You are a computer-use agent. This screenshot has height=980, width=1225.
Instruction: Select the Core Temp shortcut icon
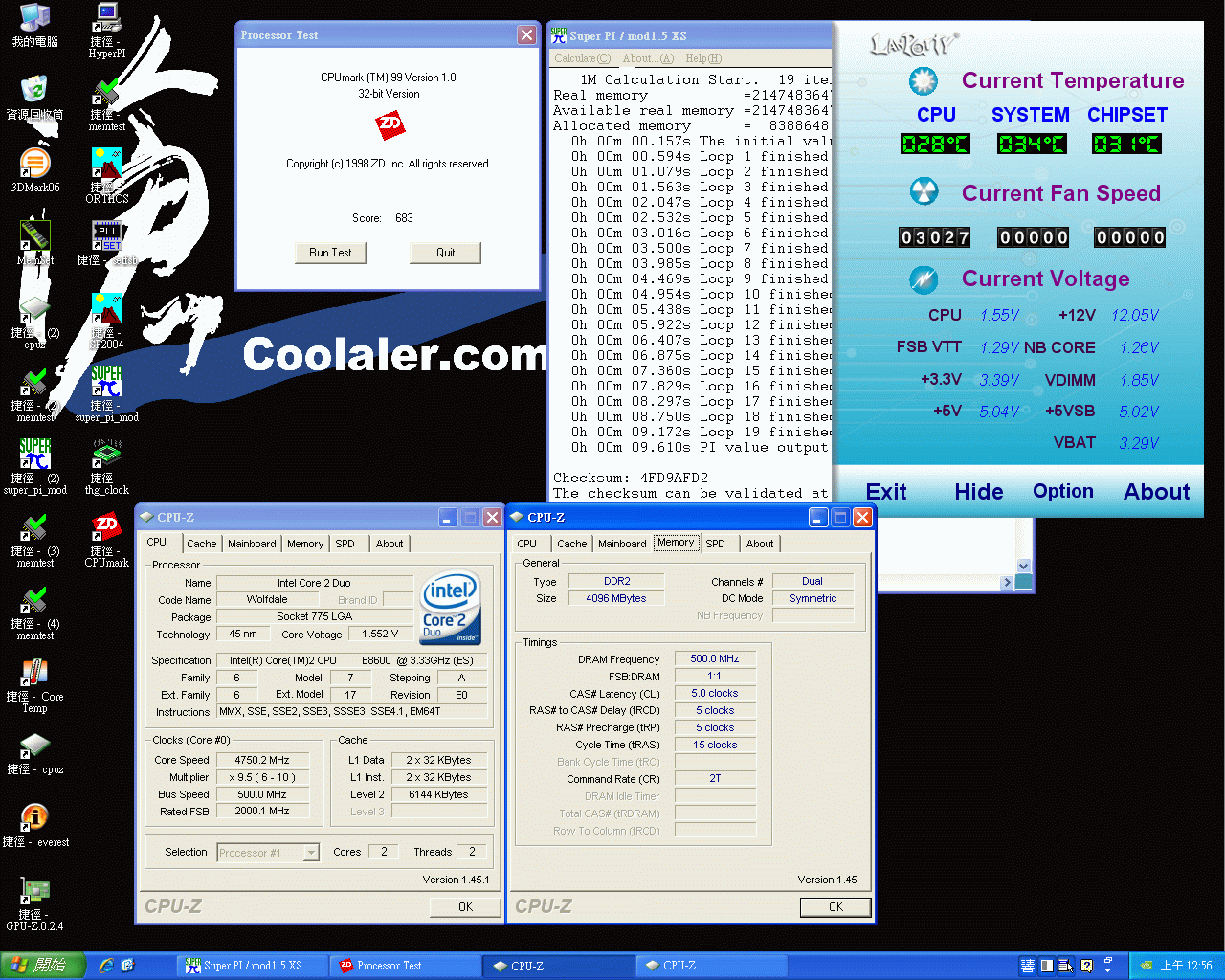34,672
